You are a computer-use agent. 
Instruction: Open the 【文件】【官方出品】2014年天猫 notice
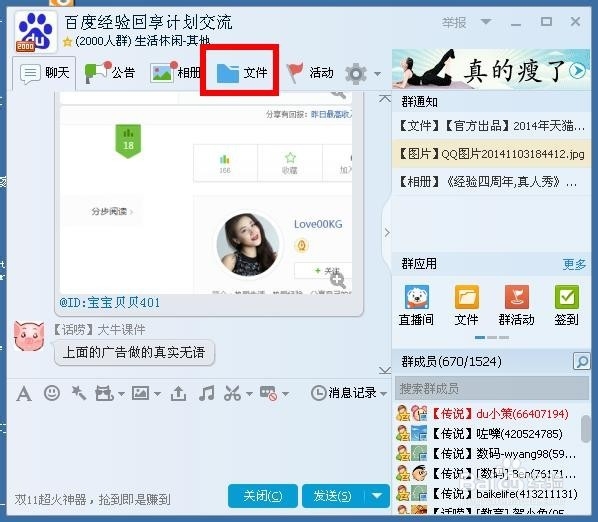pos(491,125)
